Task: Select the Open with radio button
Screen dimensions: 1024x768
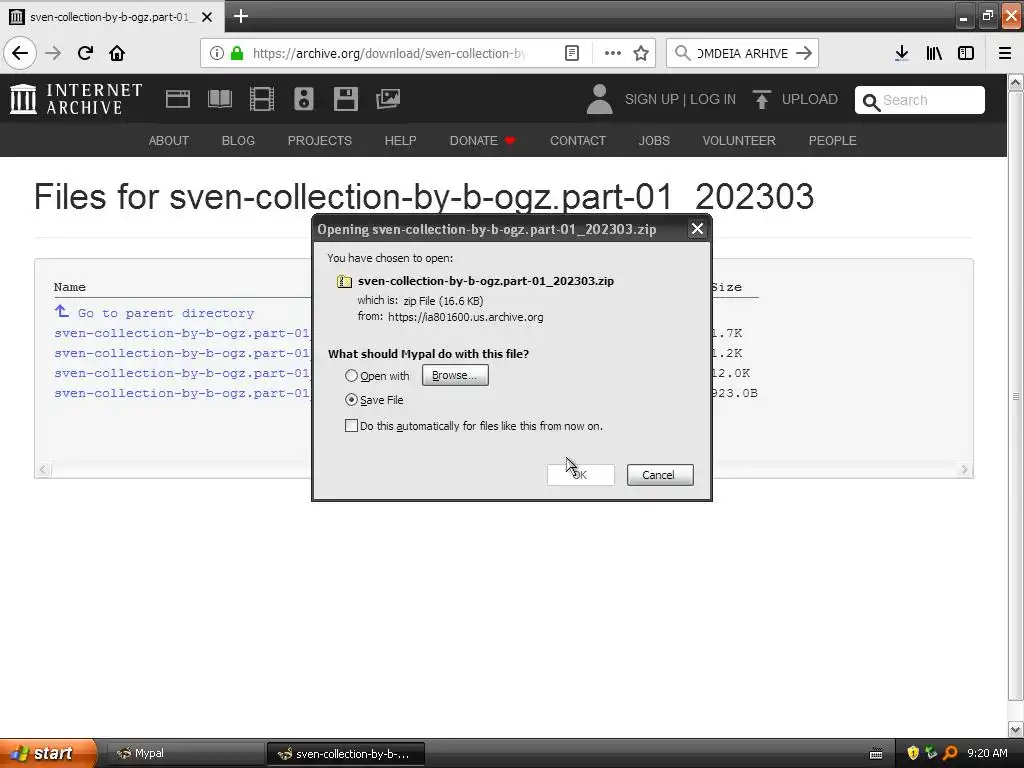Action: [x=351, y=376]
